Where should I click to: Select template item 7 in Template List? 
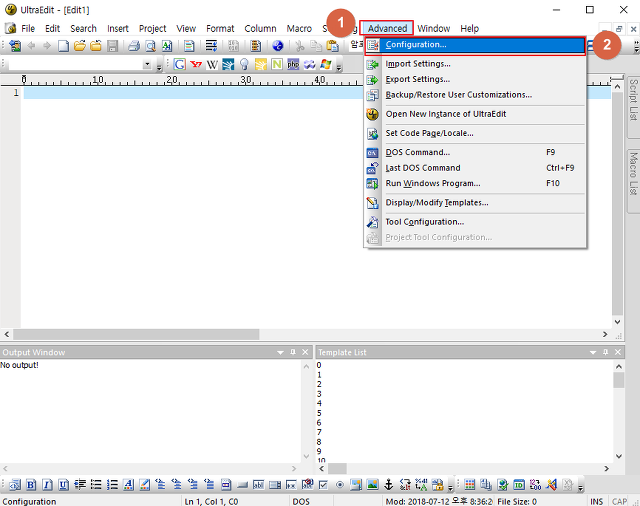point(319,432)
